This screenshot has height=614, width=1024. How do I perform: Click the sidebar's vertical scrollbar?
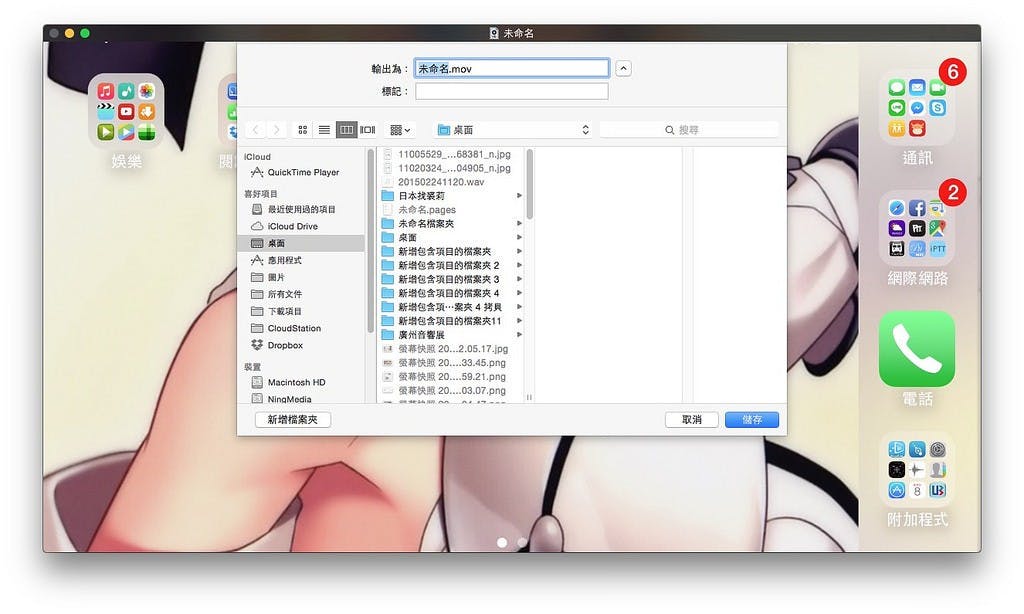click(x=371, y=240)
